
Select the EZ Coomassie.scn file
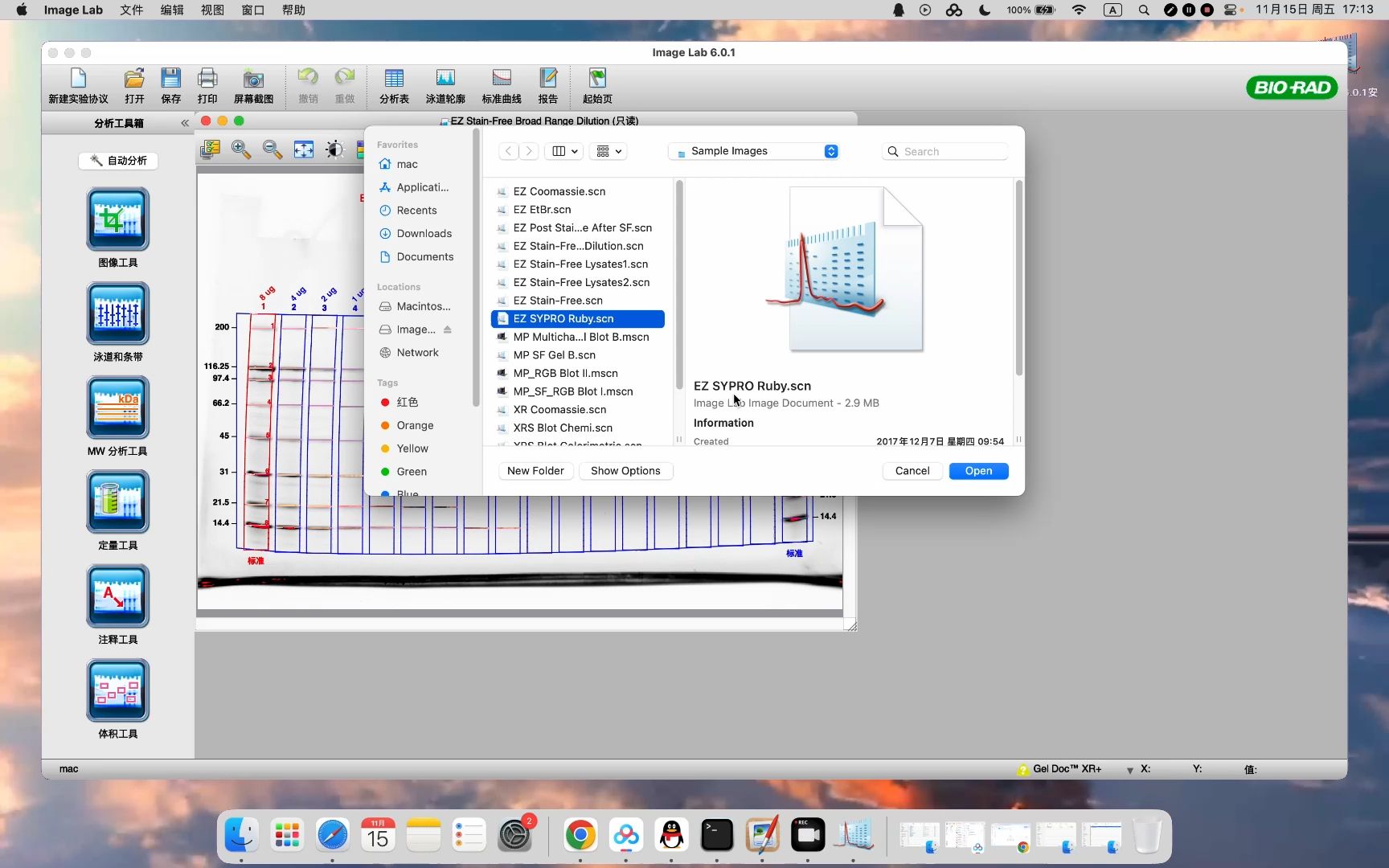point(559,191)
